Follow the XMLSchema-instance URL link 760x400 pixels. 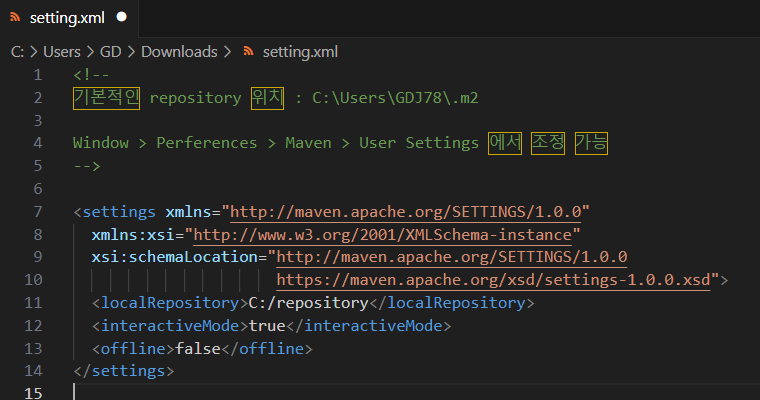coord(382,235)
